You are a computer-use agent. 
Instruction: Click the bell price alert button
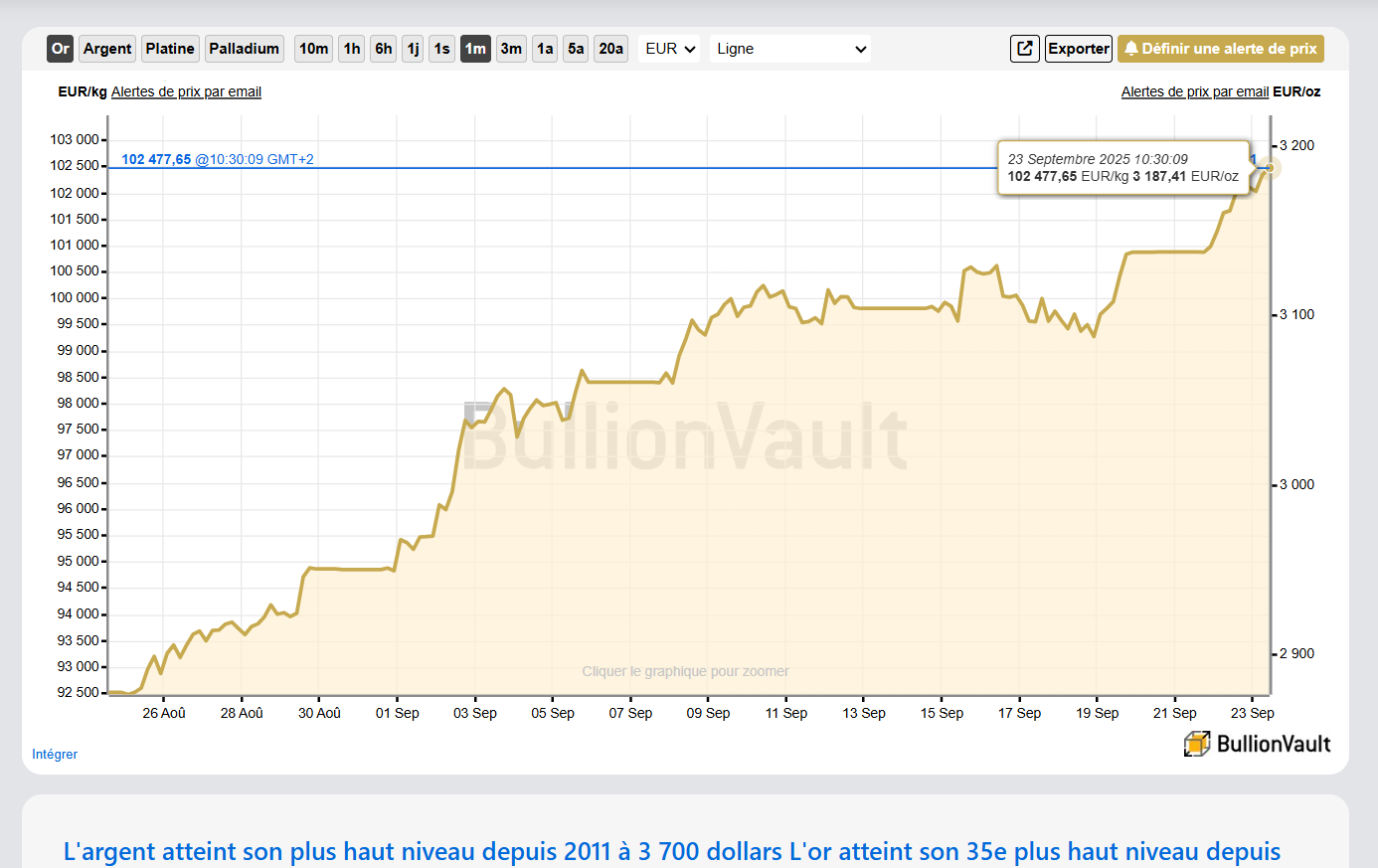pyautogui.click(x=1220, y=49)
